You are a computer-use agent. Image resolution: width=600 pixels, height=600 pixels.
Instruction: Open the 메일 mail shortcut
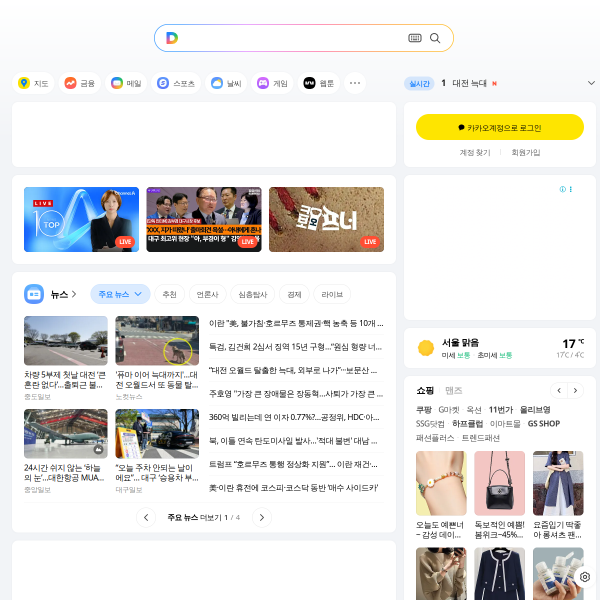point(126,83)
